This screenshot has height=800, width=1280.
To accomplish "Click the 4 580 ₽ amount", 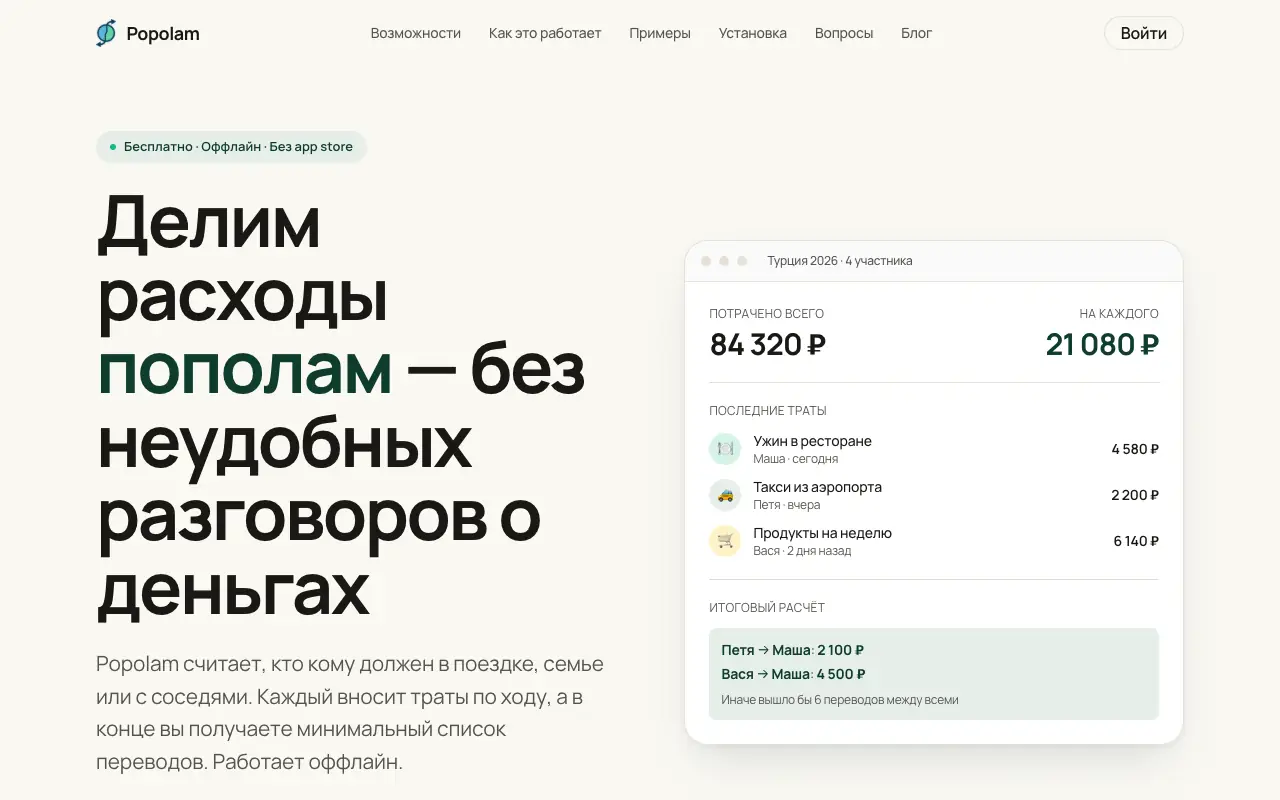I will 1135,449.
